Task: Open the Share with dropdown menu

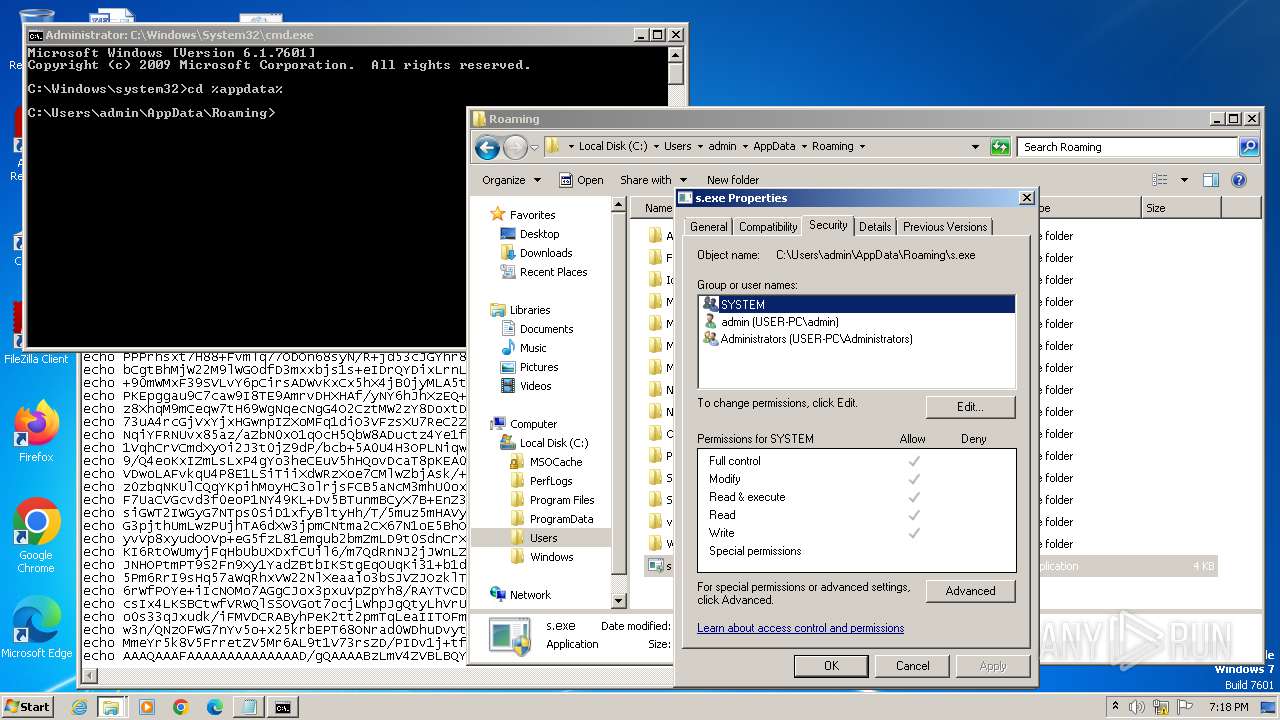Action: pos(652,180)
